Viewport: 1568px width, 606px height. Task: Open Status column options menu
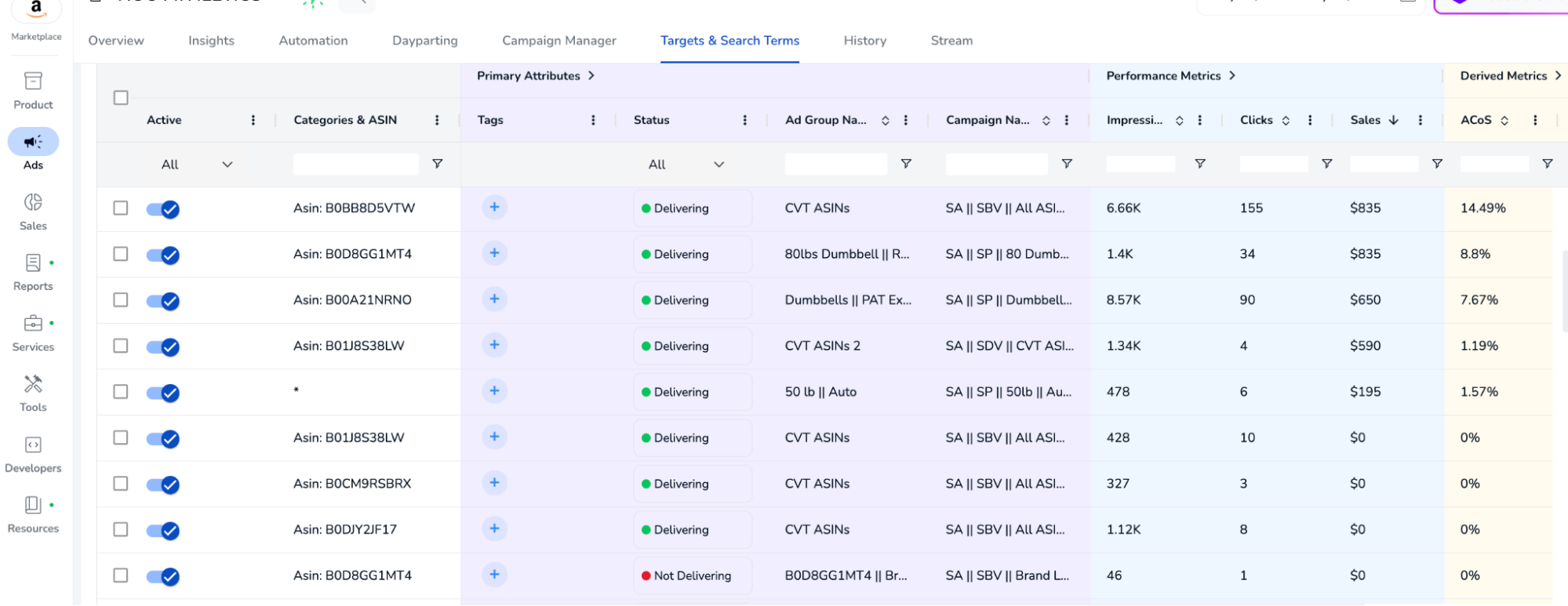click(744, 120)
